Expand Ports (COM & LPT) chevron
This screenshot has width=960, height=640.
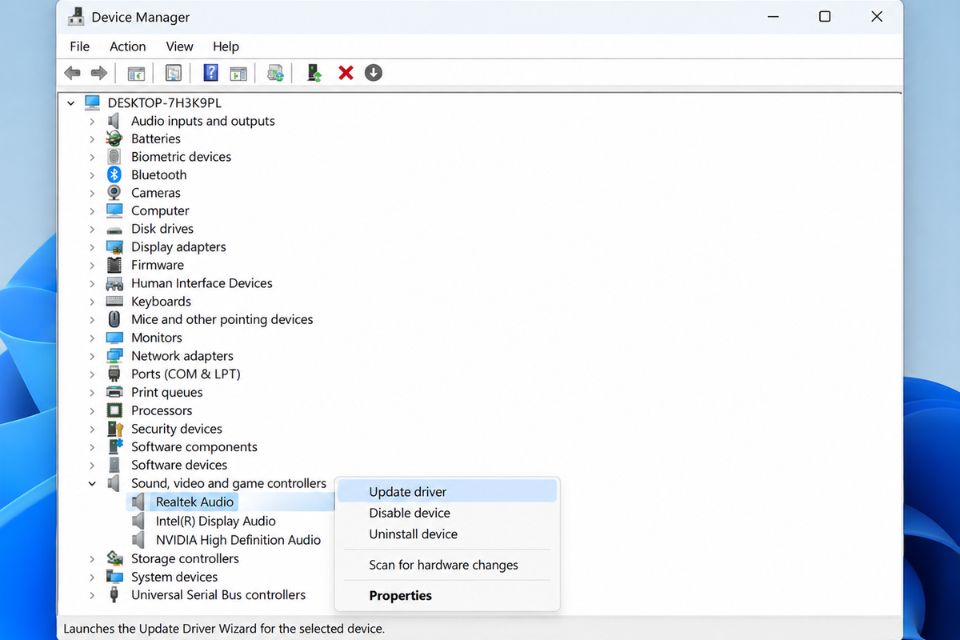pyautogui.click(x=92, y=374)
